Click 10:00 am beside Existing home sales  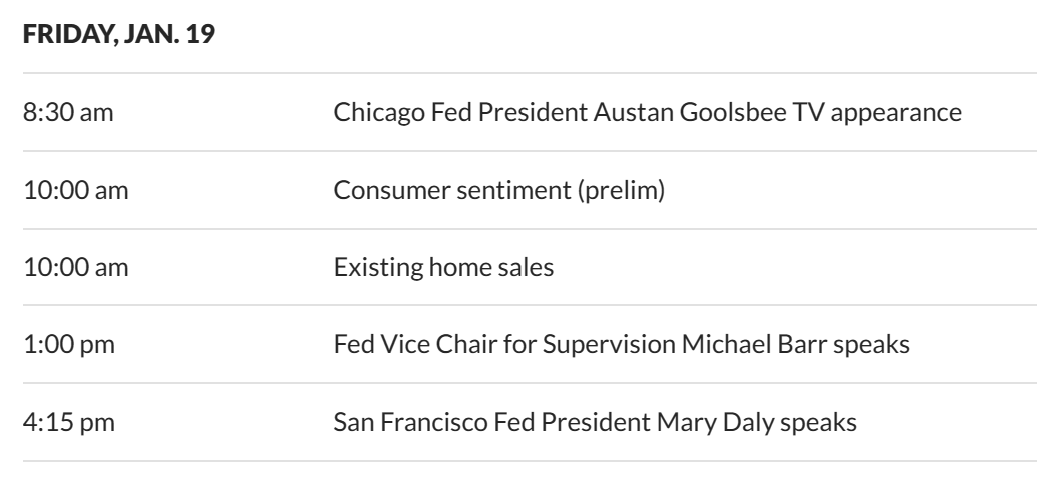[75, 267]
